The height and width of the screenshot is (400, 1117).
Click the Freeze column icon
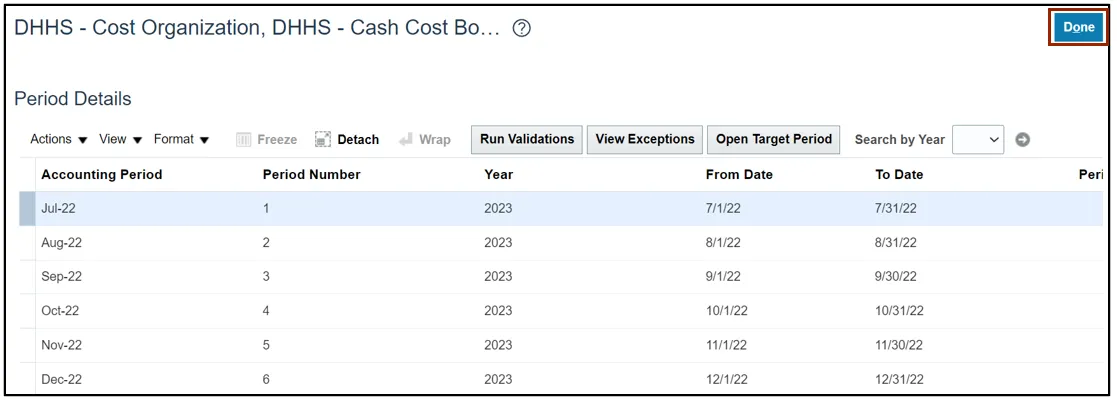(x=243, y=140)
